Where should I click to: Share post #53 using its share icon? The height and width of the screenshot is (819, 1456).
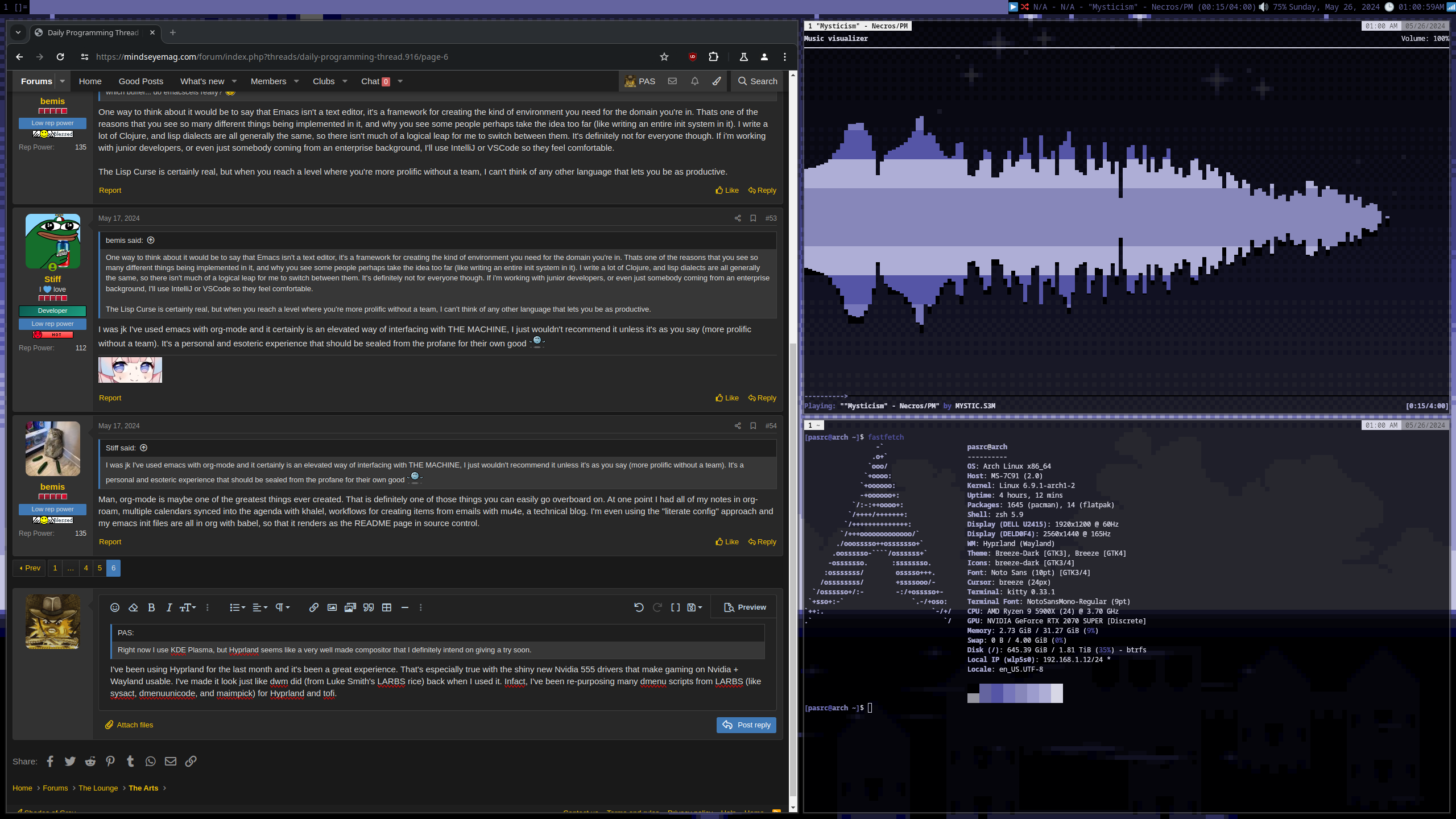point(738,218)
